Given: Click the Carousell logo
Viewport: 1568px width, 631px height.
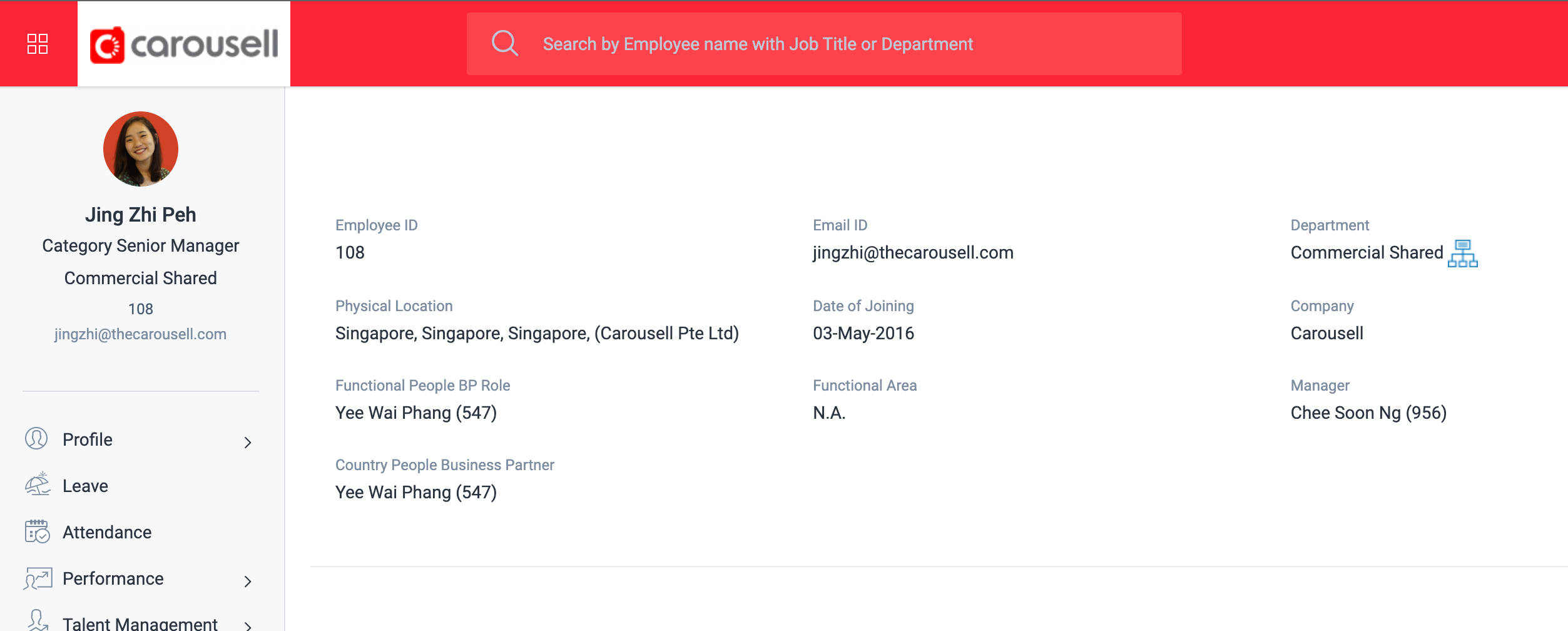Looking at the screenshot, I should point(184,44).
